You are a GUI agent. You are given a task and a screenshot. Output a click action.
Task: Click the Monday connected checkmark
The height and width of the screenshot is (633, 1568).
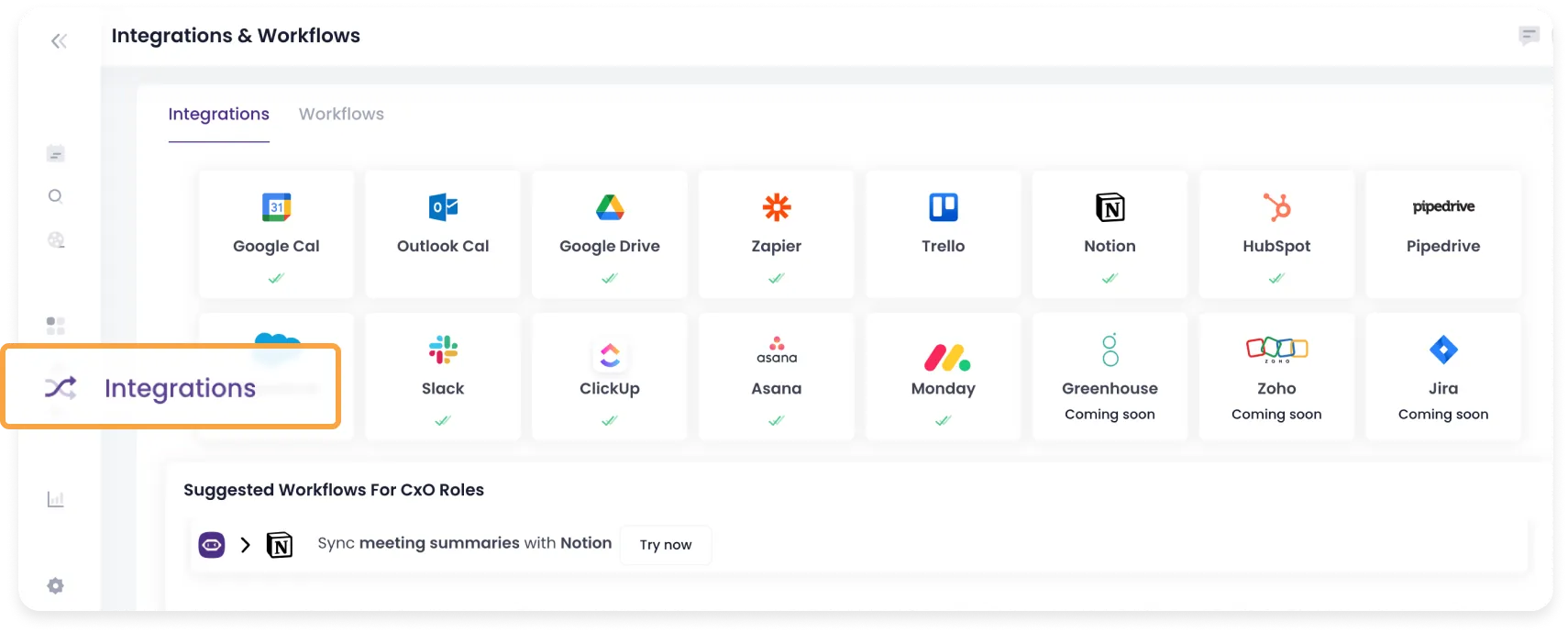tap(944, 420)
